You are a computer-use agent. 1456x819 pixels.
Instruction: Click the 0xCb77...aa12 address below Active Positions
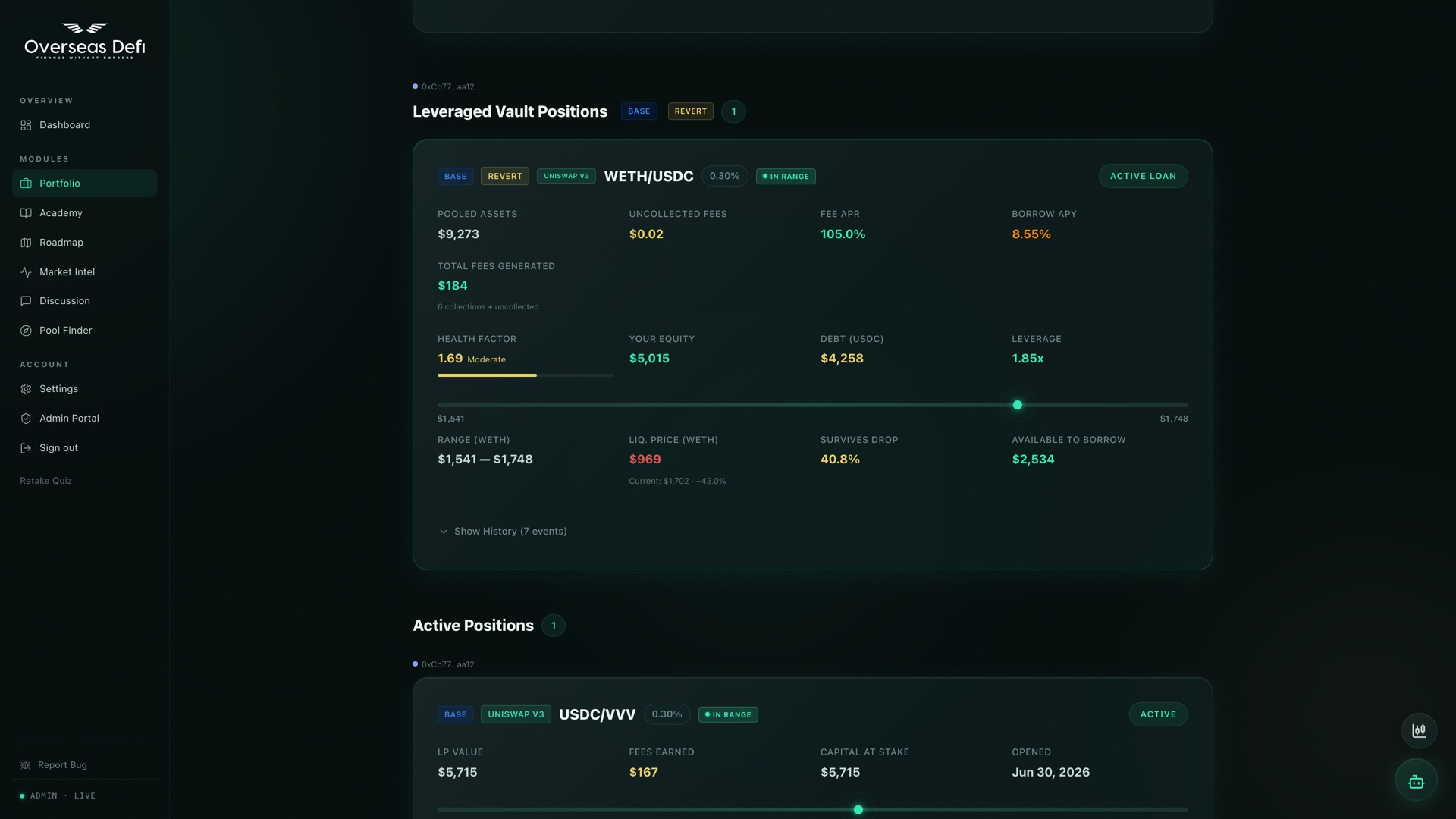click(447, 664)
